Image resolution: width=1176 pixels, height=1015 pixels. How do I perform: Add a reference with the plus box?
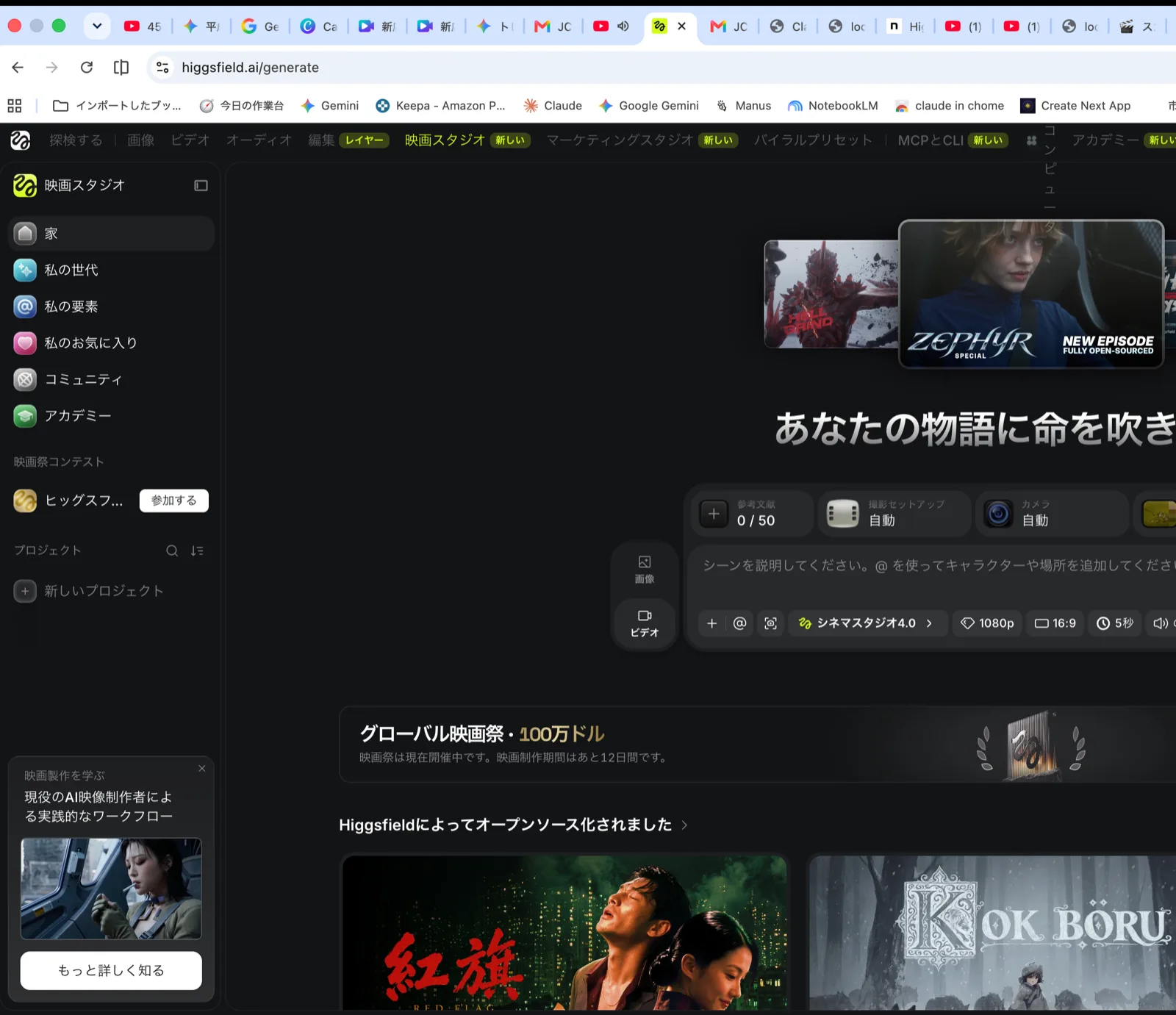click(714, 514)
